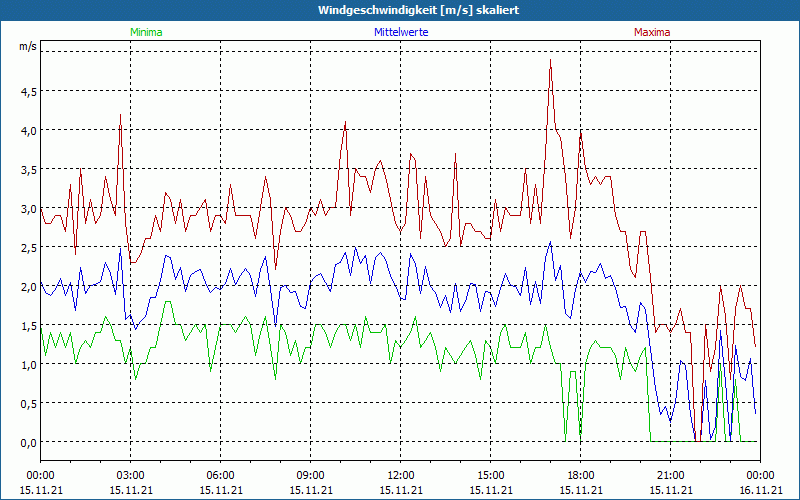Click the red Maxima peak before 03:00
This screenshot has height=500, width=800.
point(120,115)
